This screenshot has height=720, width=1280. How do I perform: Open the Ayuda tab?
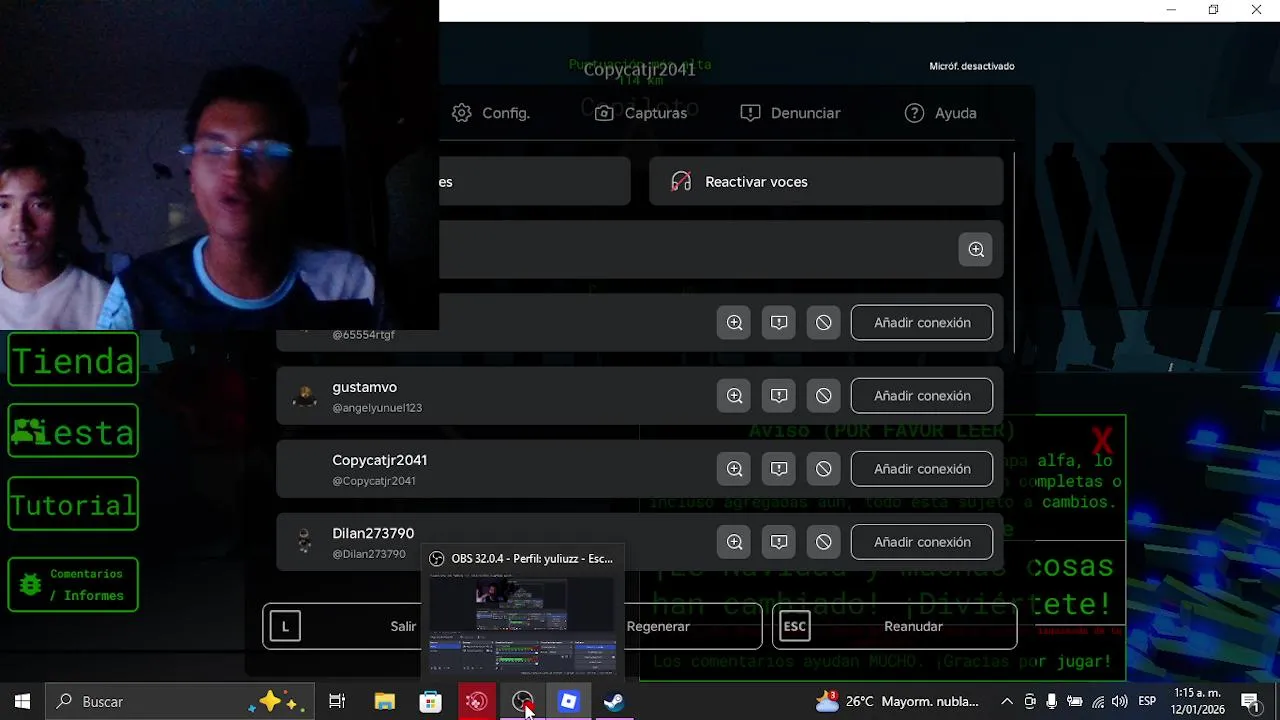(940, 113)
